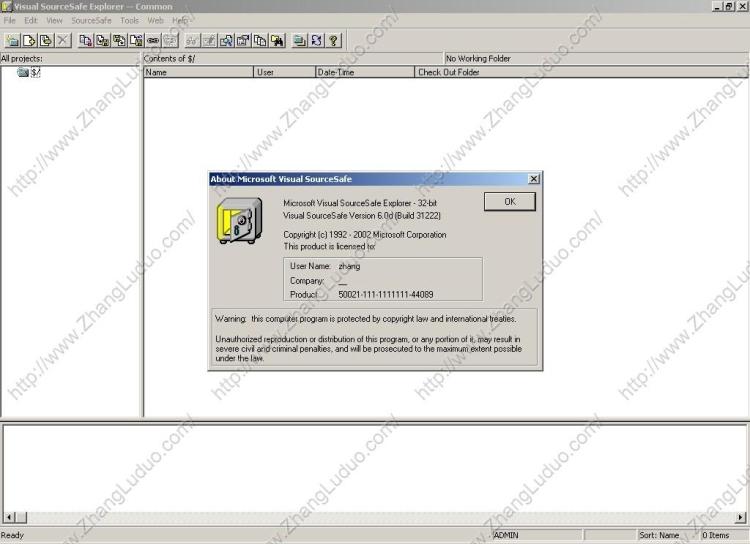Click the 'No Working Folder' label
The width and height of the screenshot is (750, 544).
478,58
